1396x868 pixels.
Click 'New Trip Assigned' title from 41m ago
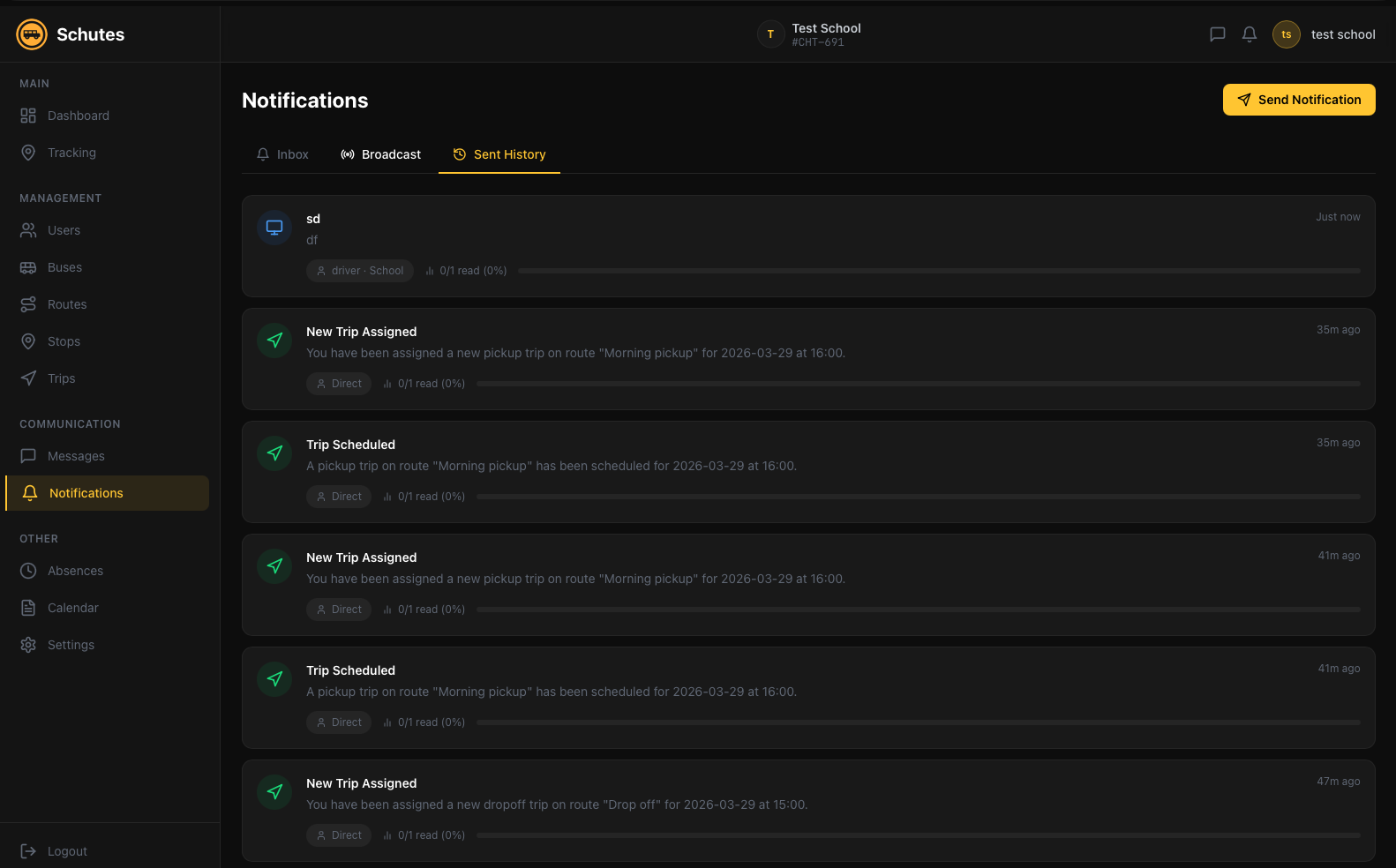pyautogui.click(x=361, y=557)
